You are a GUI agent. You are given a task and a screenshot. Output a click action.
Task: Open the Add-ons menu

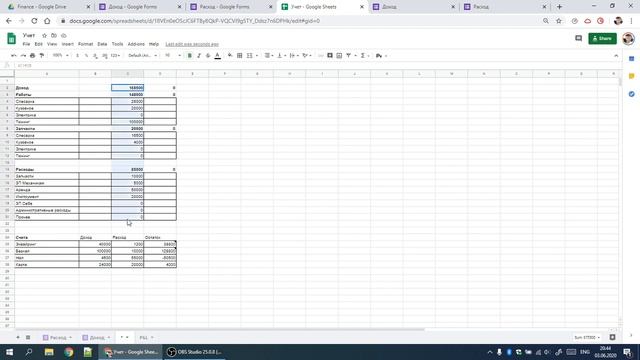click(x=136, y=44)
